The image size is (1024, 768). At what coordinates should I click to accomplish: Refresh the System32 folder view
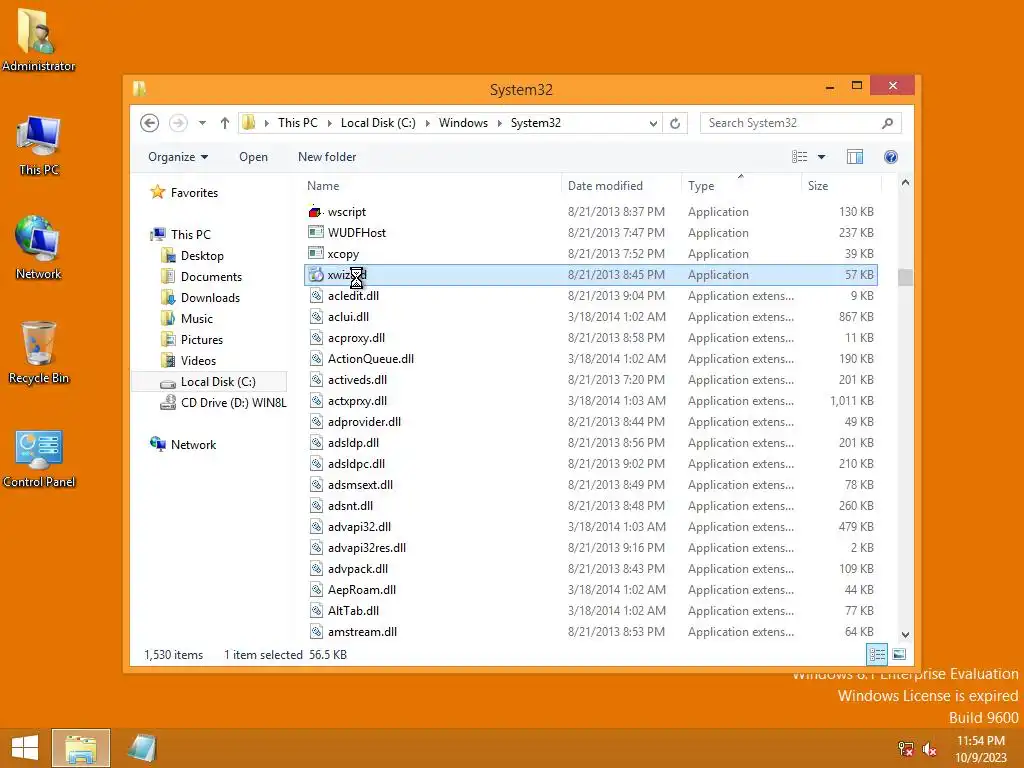[675, 123]
